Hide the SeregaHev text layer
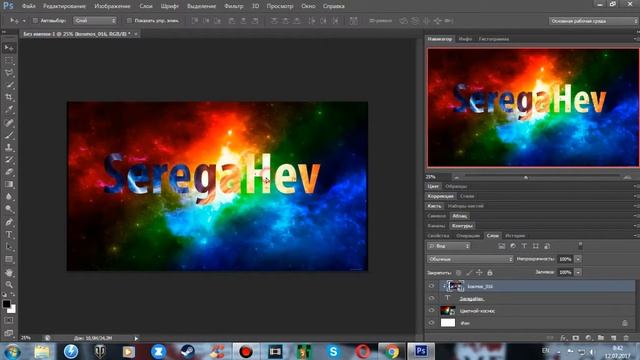 click(x=431, y=298)
